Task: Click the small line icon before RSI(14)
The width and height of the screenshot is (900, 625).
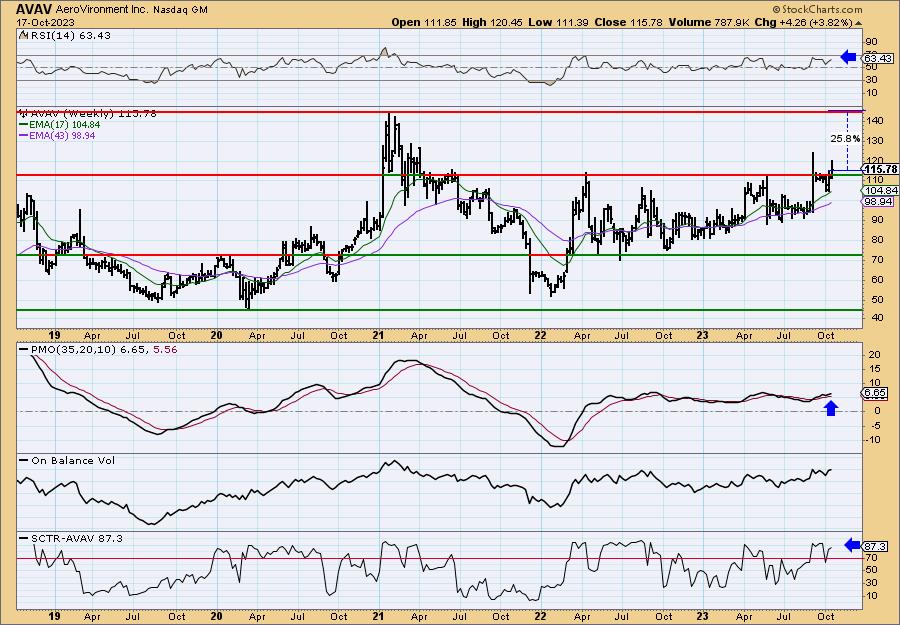Action: point(23,35)
